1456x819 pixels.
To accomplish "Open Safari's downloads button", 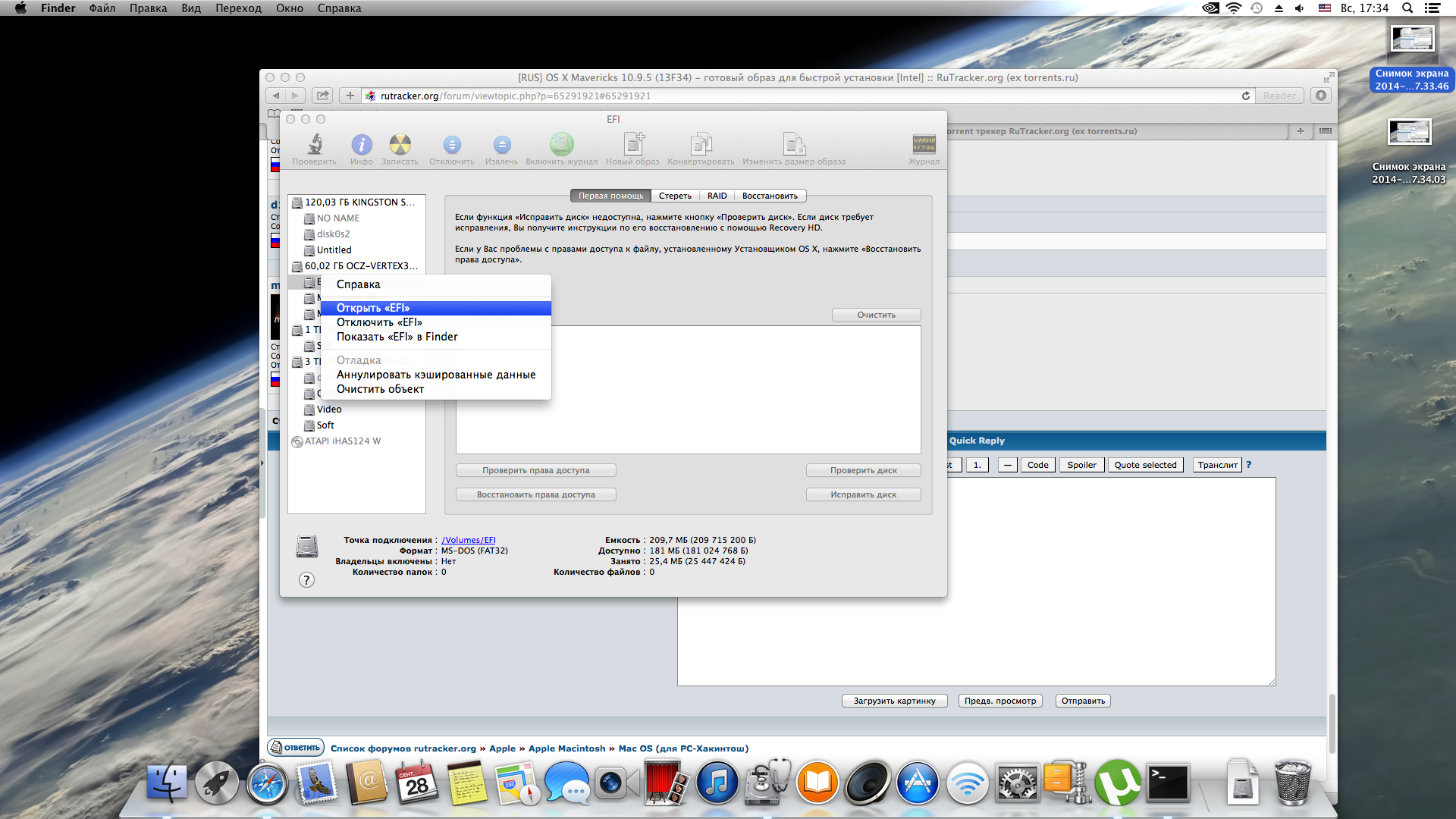I will pyautogui.click(x=1321, y=96).
